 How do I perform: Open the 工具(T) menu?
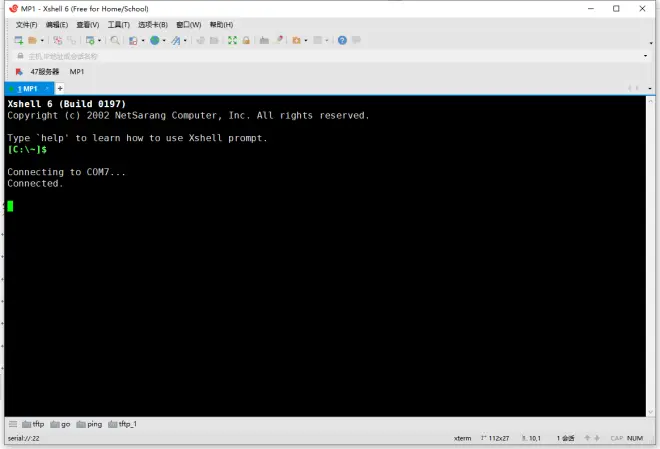[x=119, y=25]
